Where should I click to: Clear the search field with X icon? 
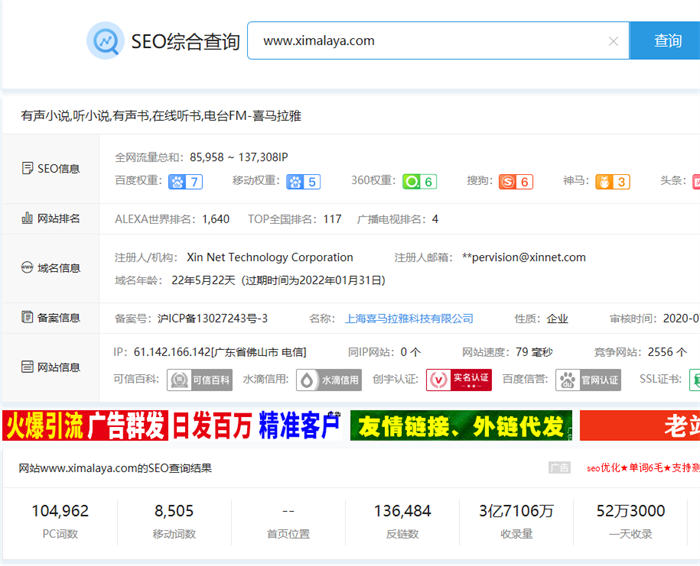[614, 41]
